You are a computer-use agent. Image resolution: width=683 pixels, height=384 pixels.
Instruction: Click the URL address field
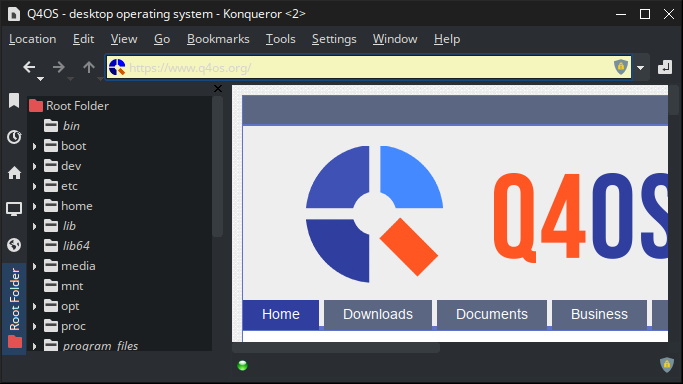click(x=369, y=67)
